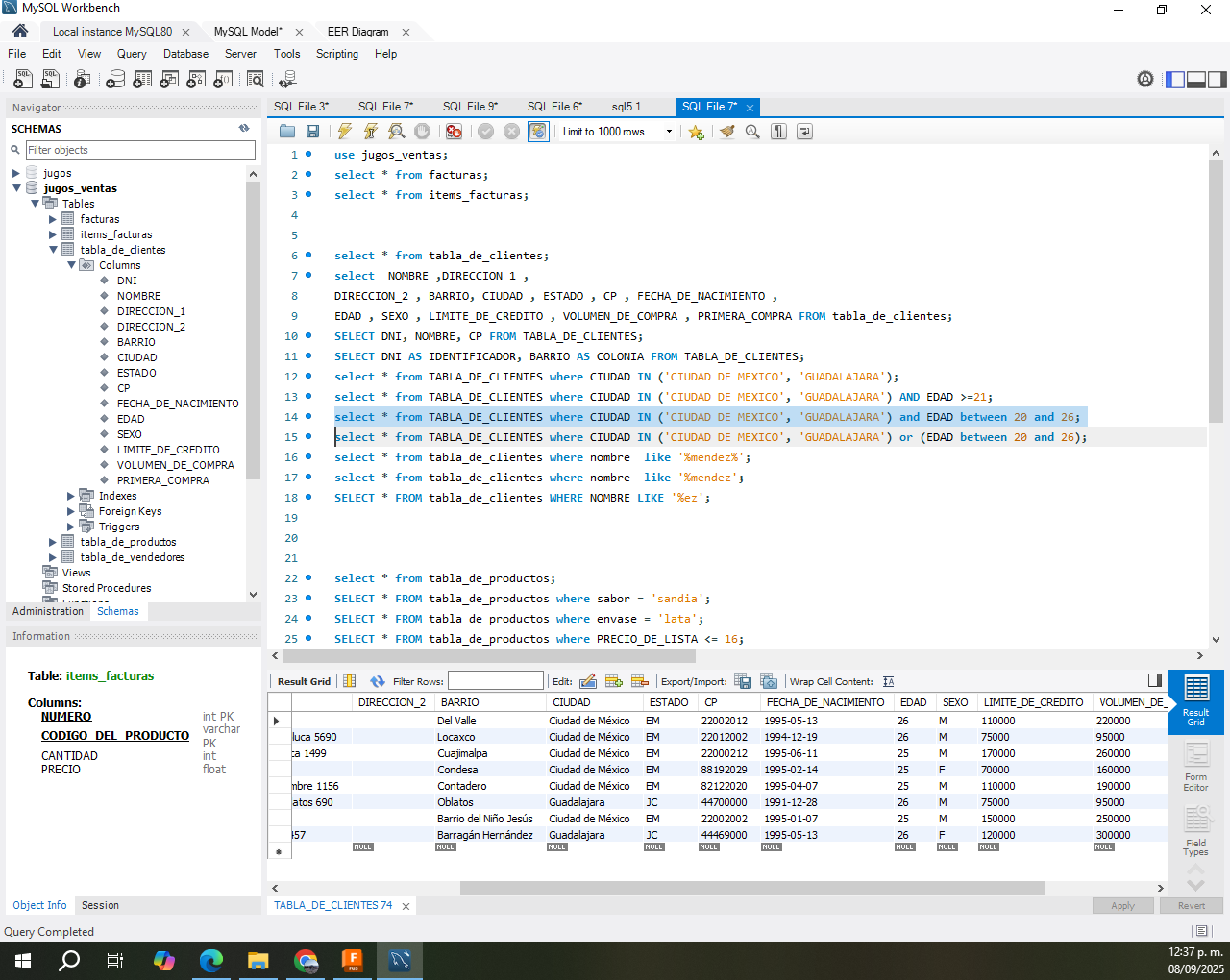Toggle invisible characters display
Image resolution: width=1230 pixels, height=980 pixels.
pos(779,132)
